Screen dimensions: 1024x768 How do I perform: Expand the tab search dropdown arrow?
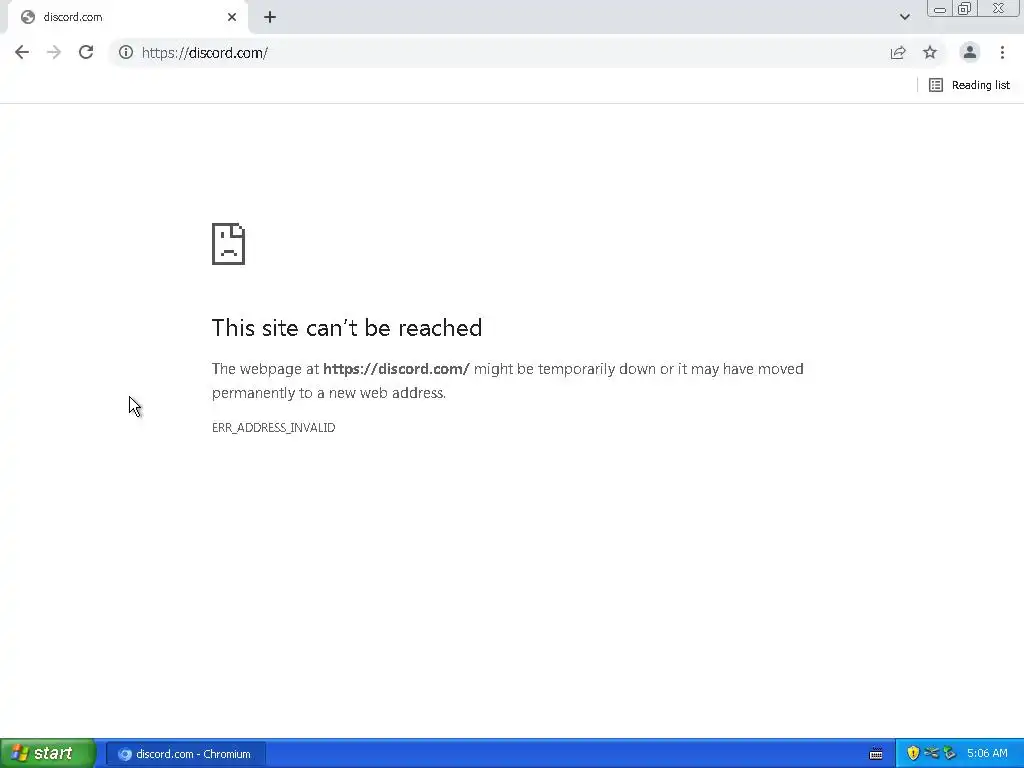[904, 17]
